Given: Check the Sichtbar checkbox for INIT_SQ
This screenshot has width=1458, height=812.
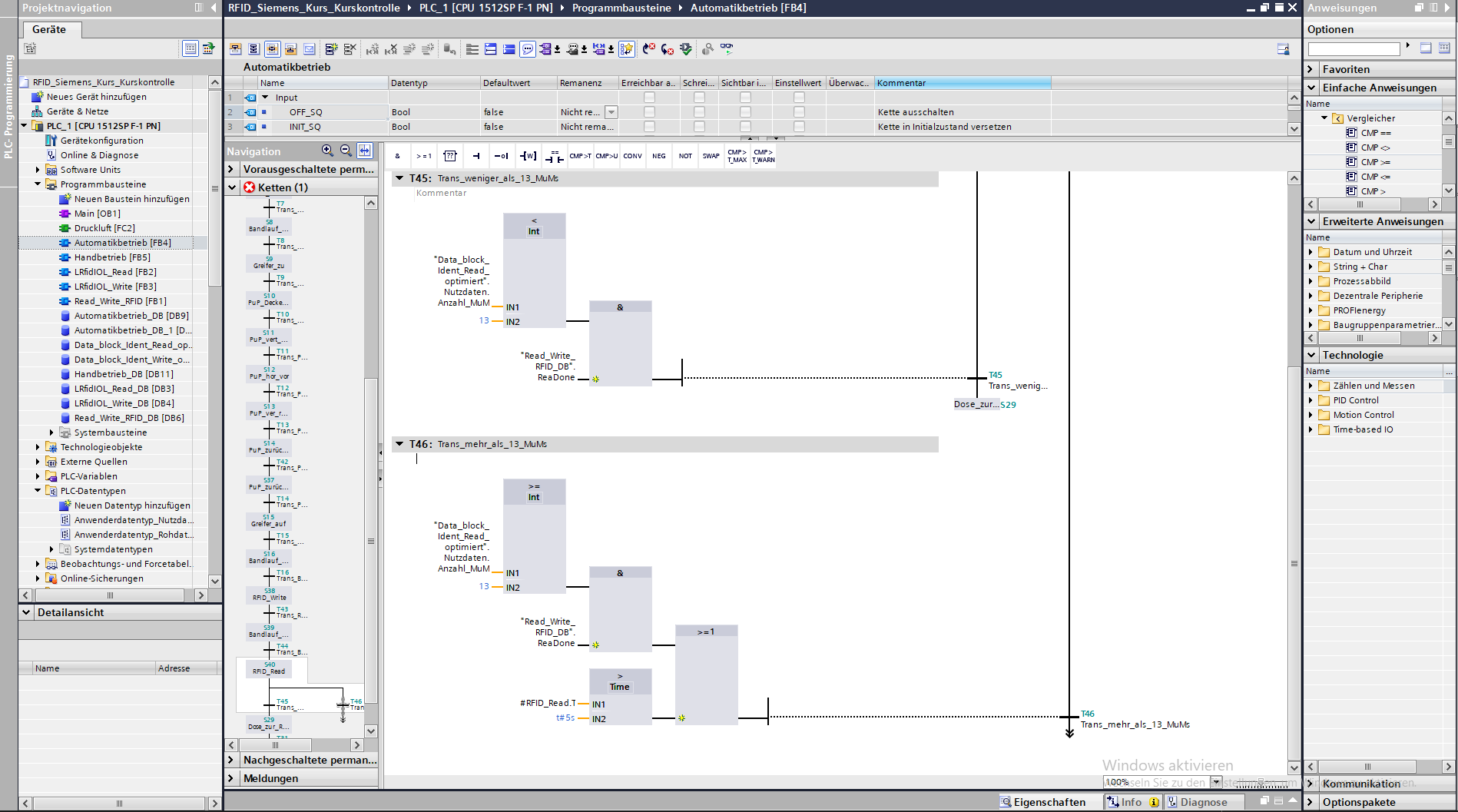Looking at the screenshot, I should tap(744, 127).
